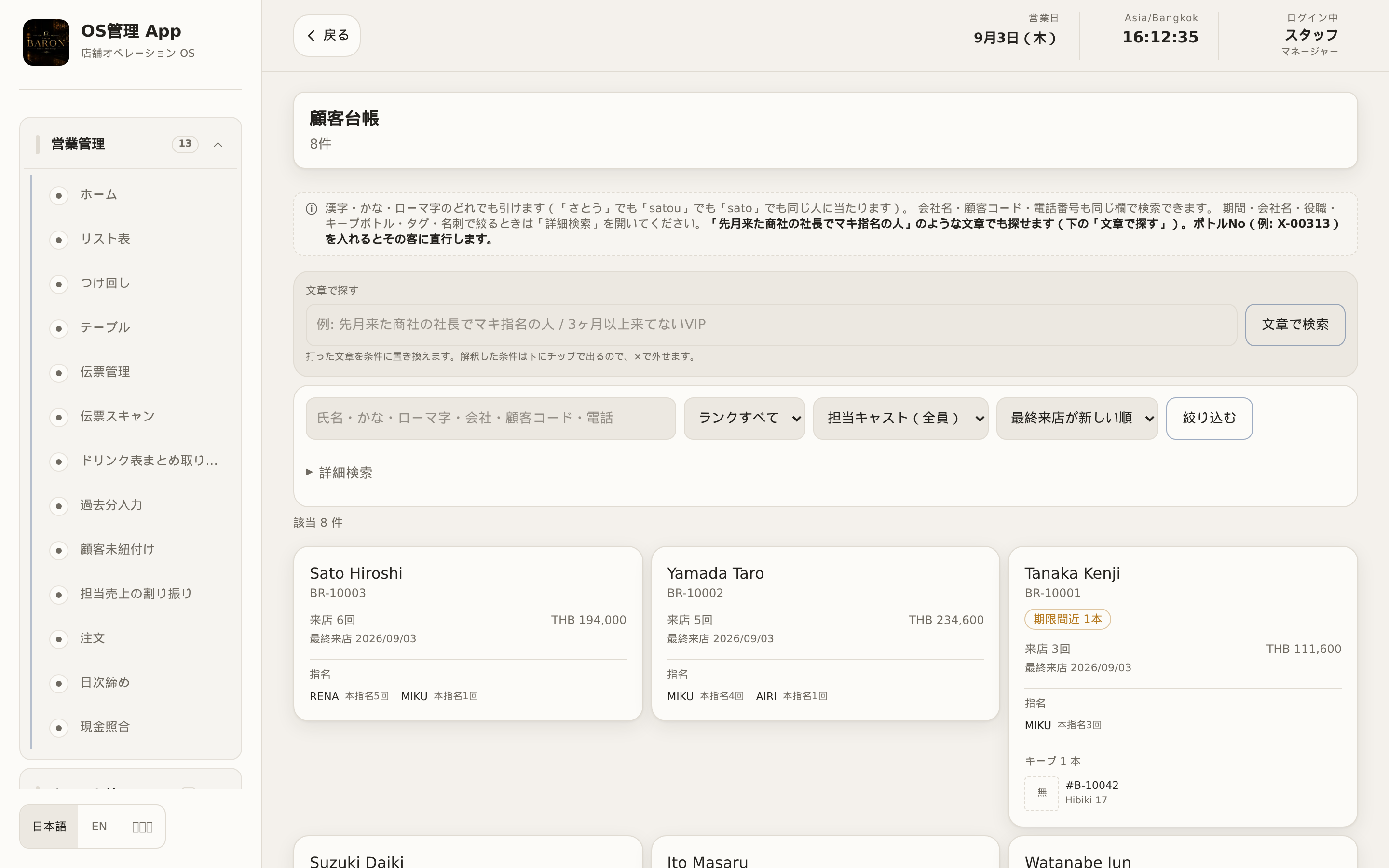Open the ランクすべて rank dropdown
The width and height of the screenshot is (1389, 868).
tap(745, 419)
